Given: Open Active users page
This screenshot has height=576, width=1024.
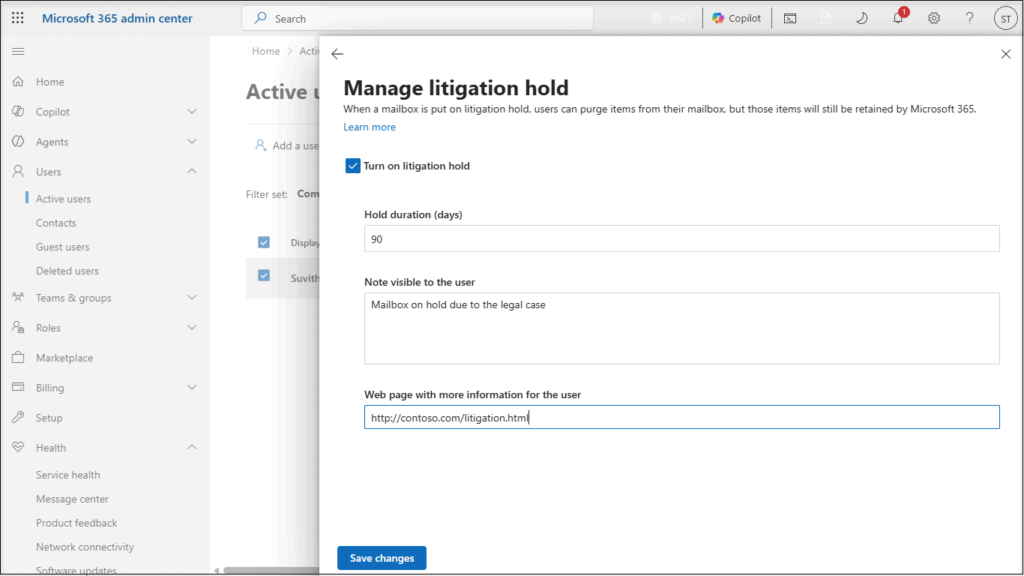Looking at the screenshot, I should [63, 199].
